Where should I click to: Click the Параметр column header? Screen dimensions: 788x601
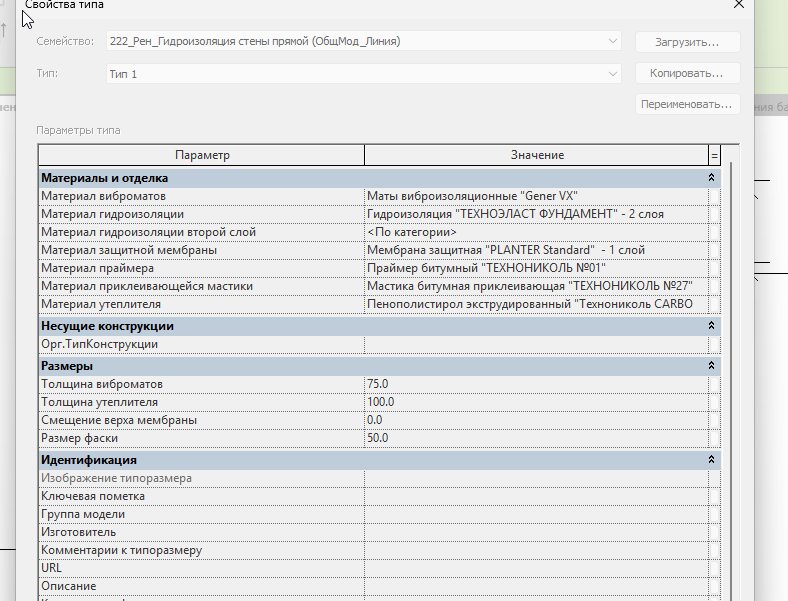click(x=202, y=155)
